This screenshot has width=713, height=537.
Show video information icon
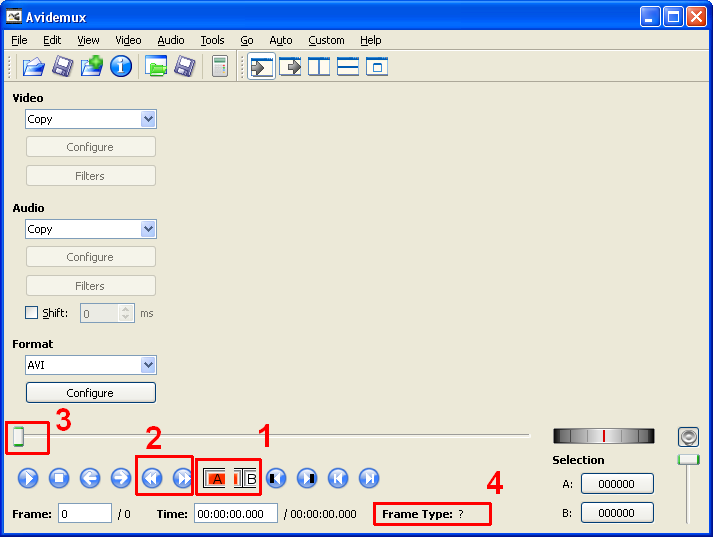pyautogui.click(x=121, y=66)
